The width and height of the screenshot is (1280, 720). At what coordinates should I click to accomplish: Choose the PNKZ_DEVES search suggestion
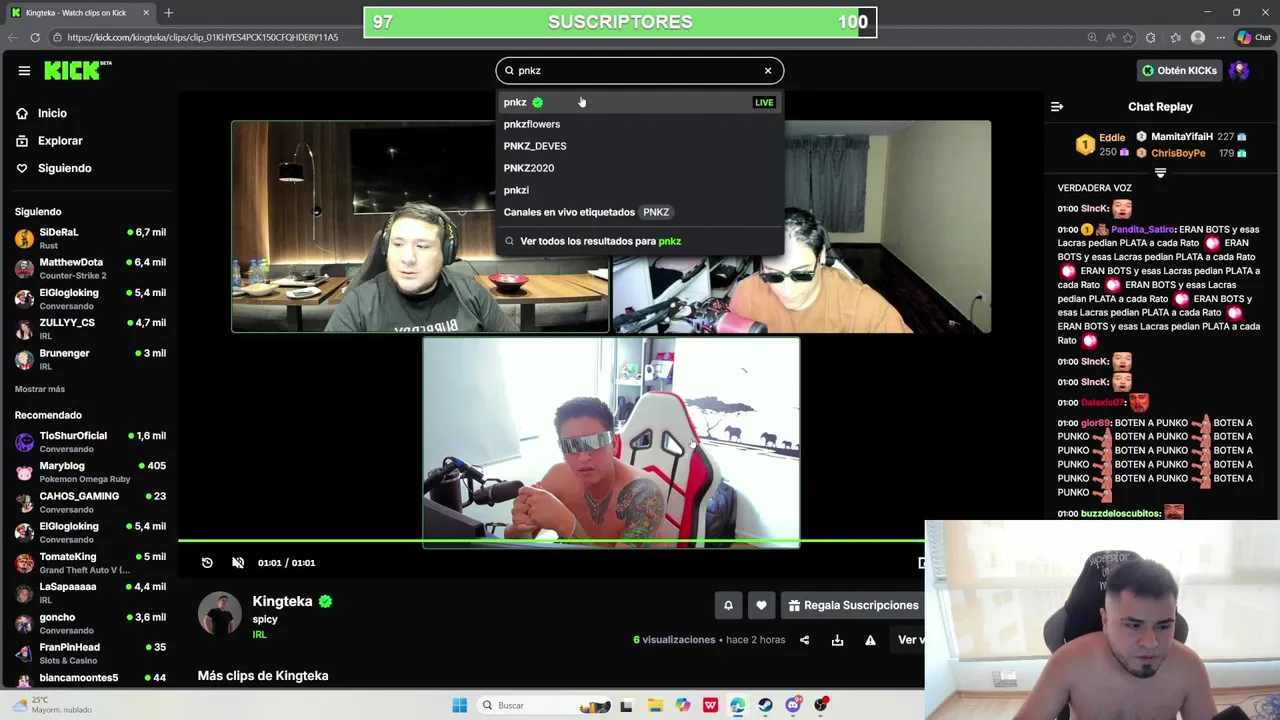[640, 146]
